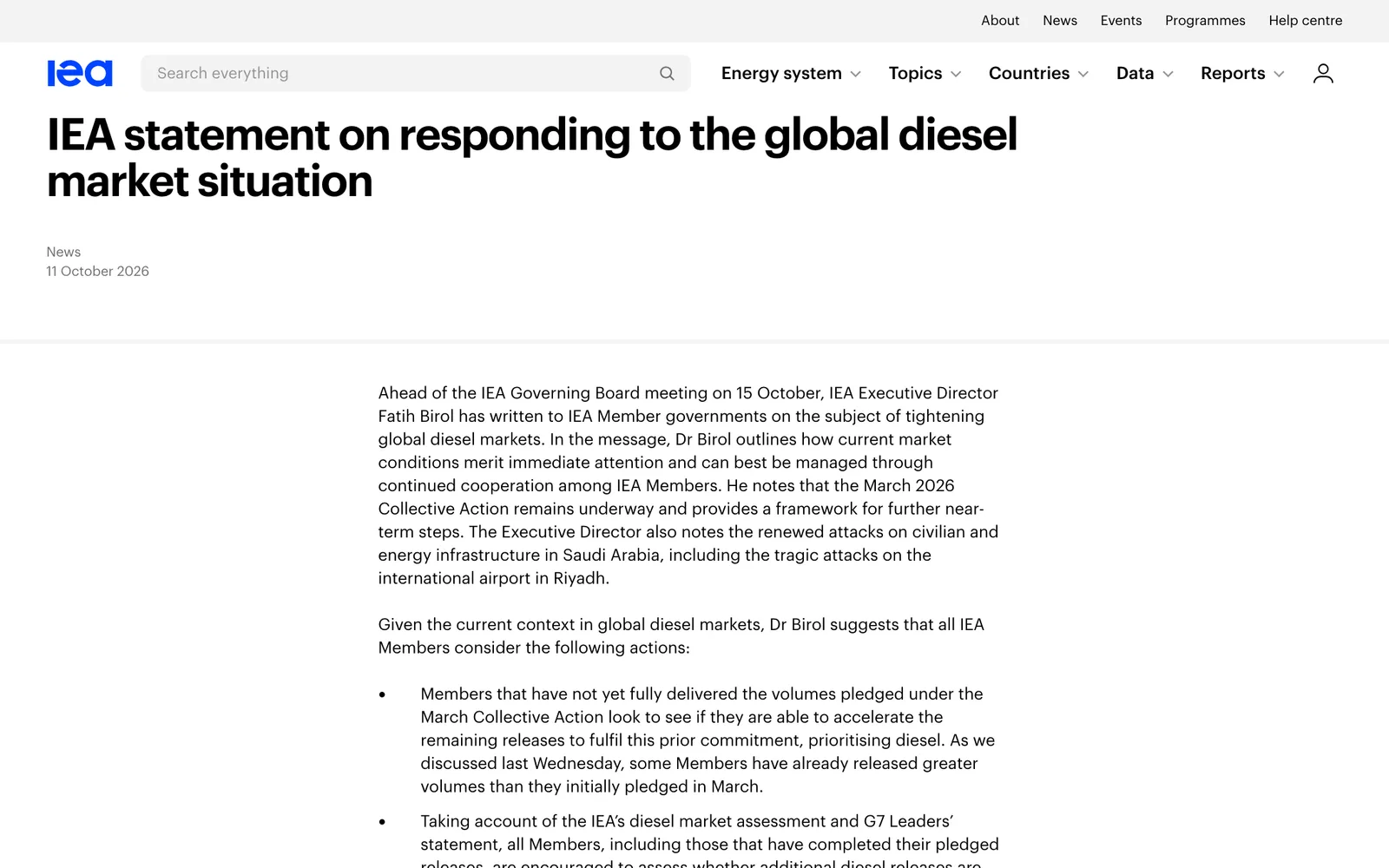
Task: Open the Countries menu
Action: click(x=1029, y=74)
